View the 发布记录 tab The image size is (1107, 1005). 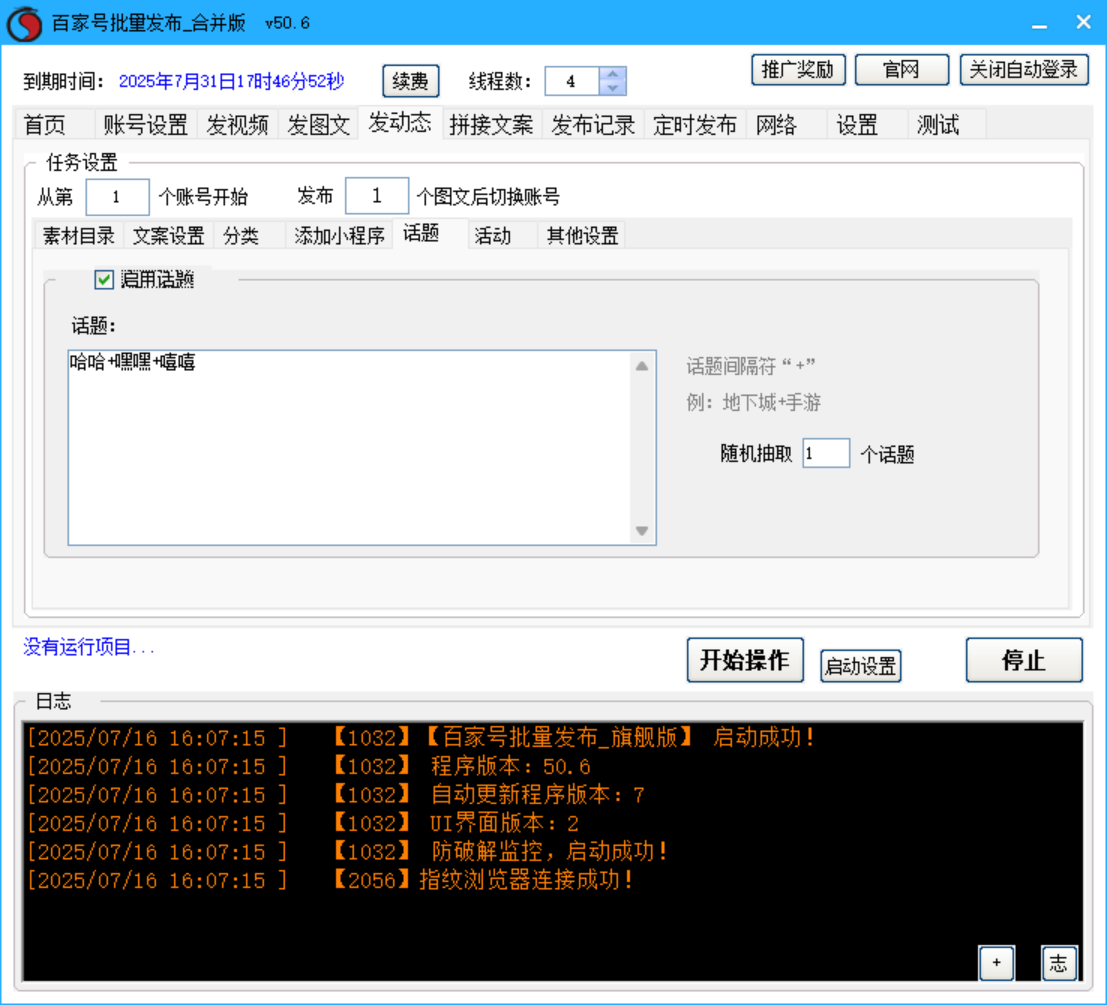(x=593, y=125)
